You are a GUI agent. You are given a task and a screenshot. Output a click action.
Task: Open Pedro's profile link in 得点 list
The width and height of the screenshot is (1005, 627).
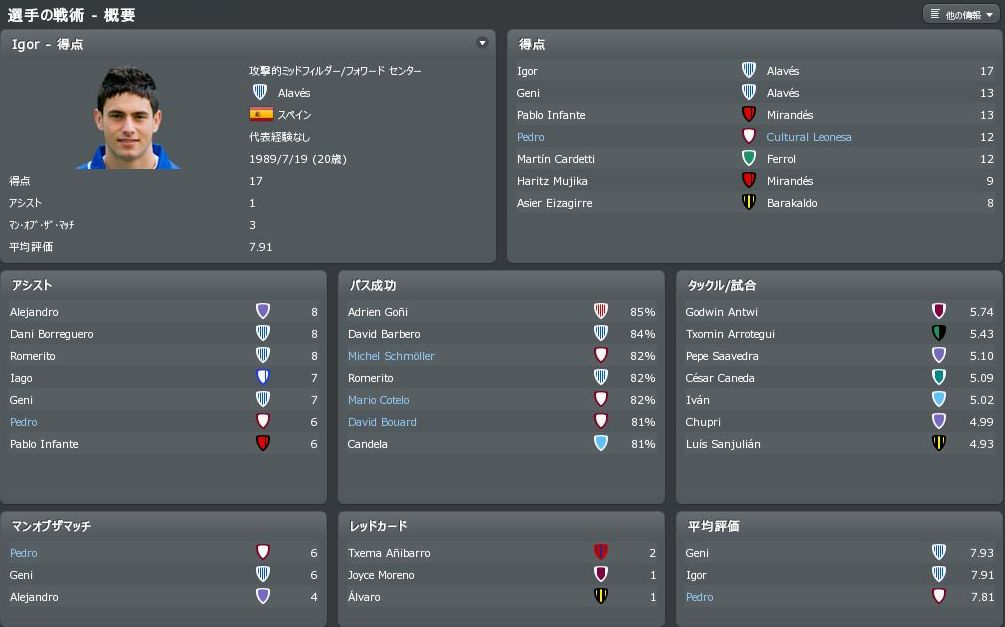point(531,137)
